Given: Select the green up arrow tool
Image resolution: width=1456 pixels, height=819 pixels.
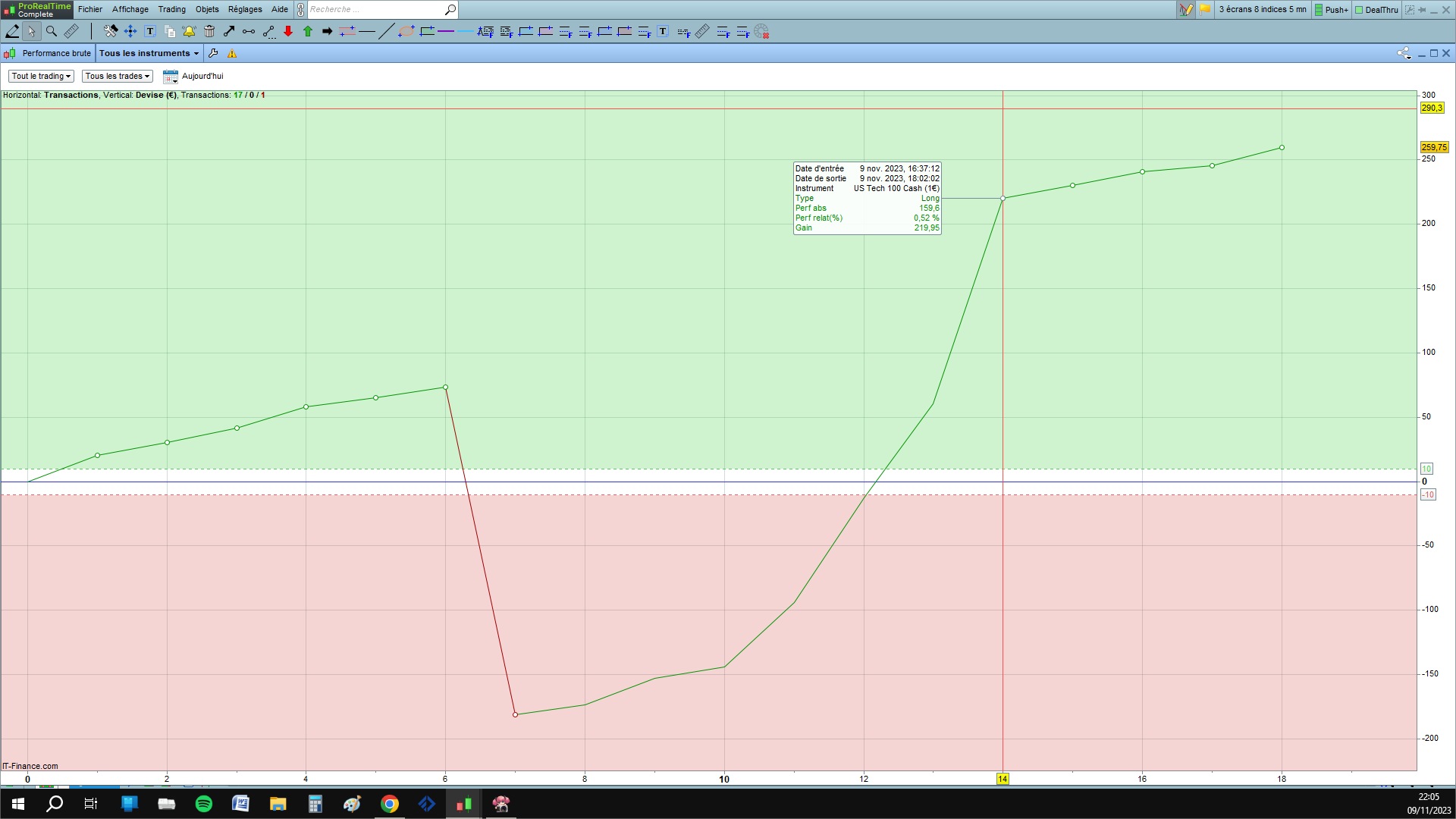Looking at the screenshot, I should [308, 31].
